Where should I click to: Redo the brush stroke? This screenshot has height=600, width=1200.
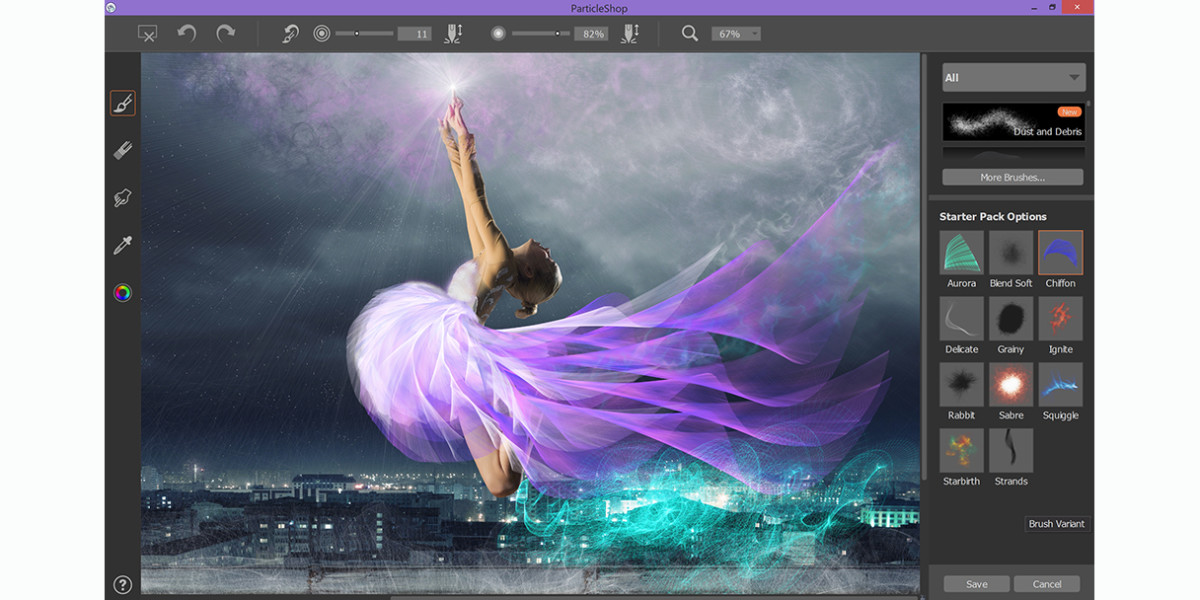click(x=226, y=34)
